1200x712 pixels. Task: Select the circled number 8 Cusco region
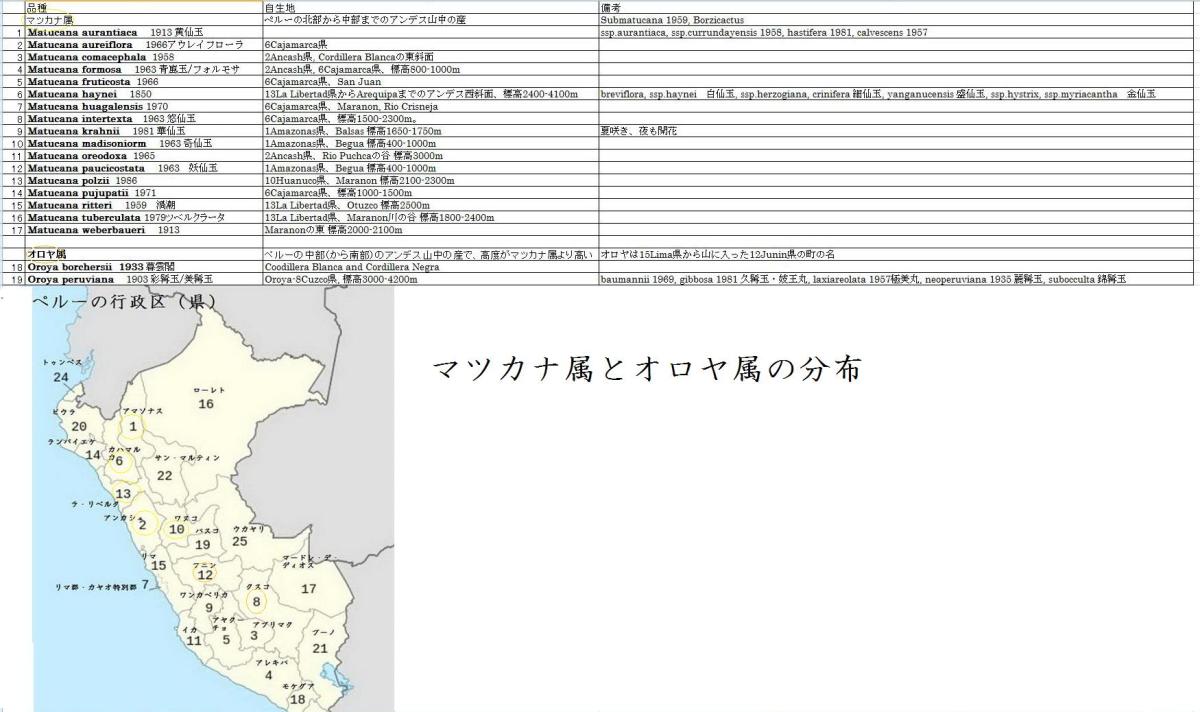(x=256, y=601)
